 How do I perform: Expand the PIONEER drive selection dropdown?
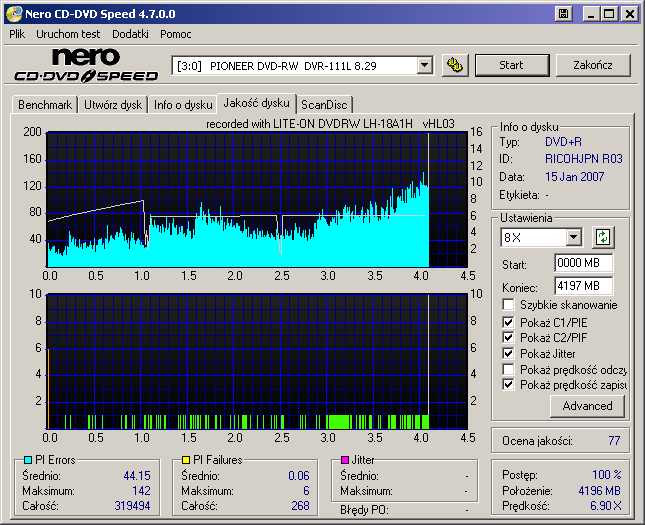click(424, 65)
